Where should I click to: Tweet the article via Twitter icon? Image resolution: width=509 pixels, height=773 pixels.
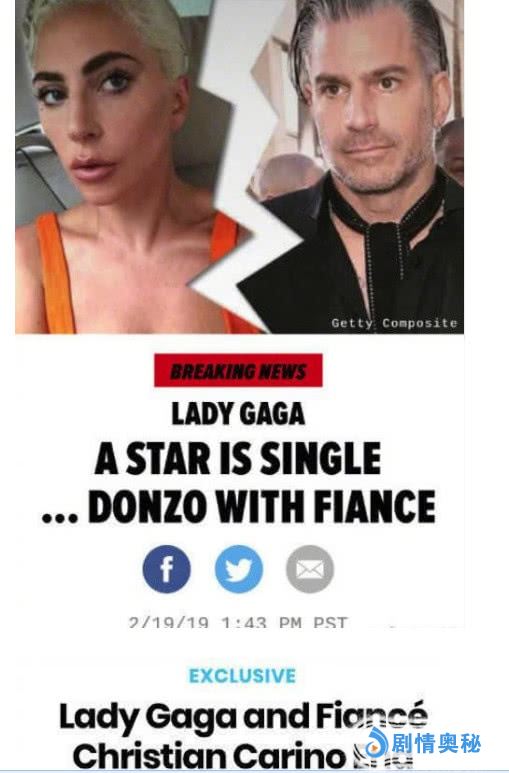pos(239,569)
